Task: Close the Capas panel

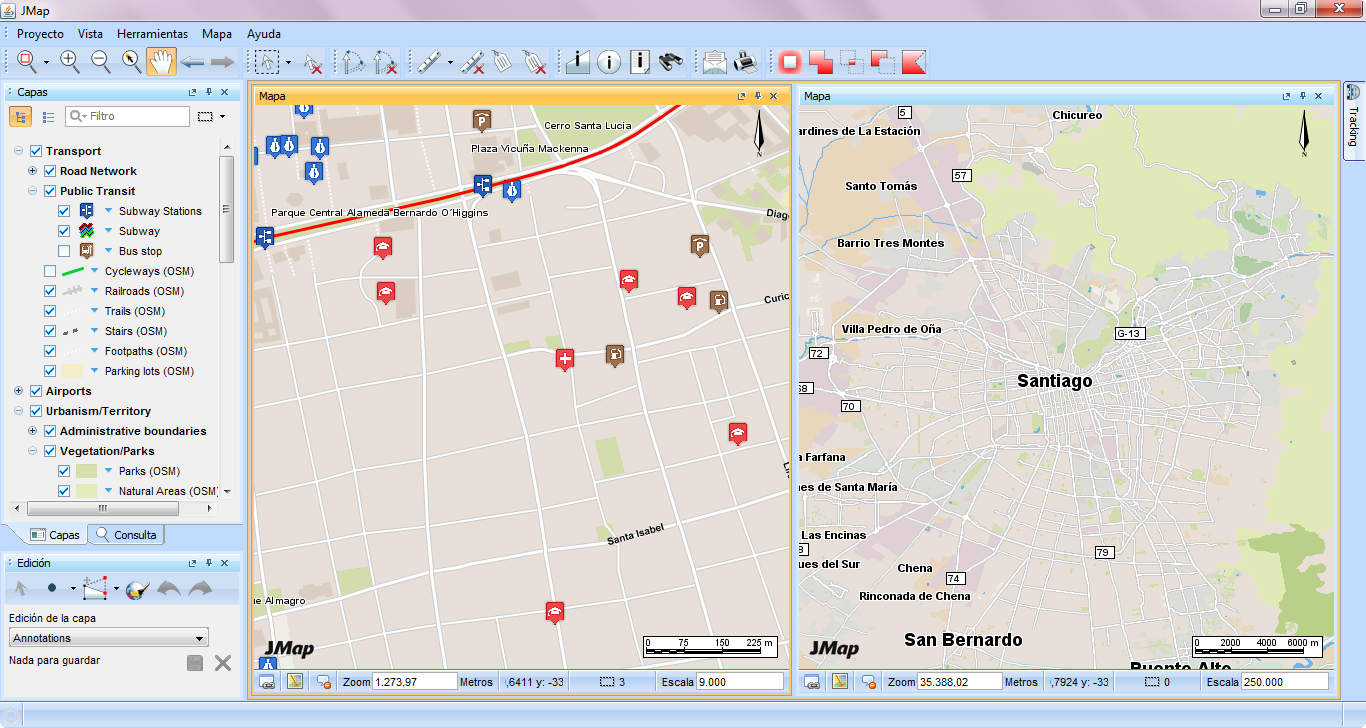Action: [224, 92]
